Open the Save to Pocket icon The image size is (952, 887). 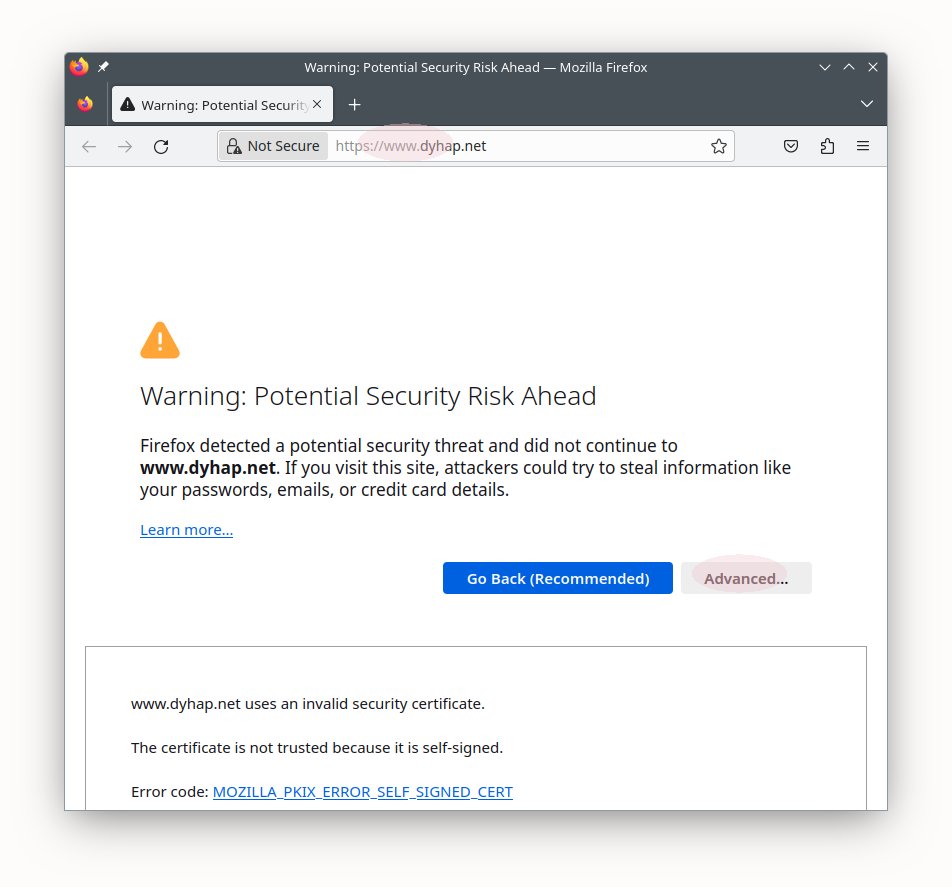tap(790, 147)
